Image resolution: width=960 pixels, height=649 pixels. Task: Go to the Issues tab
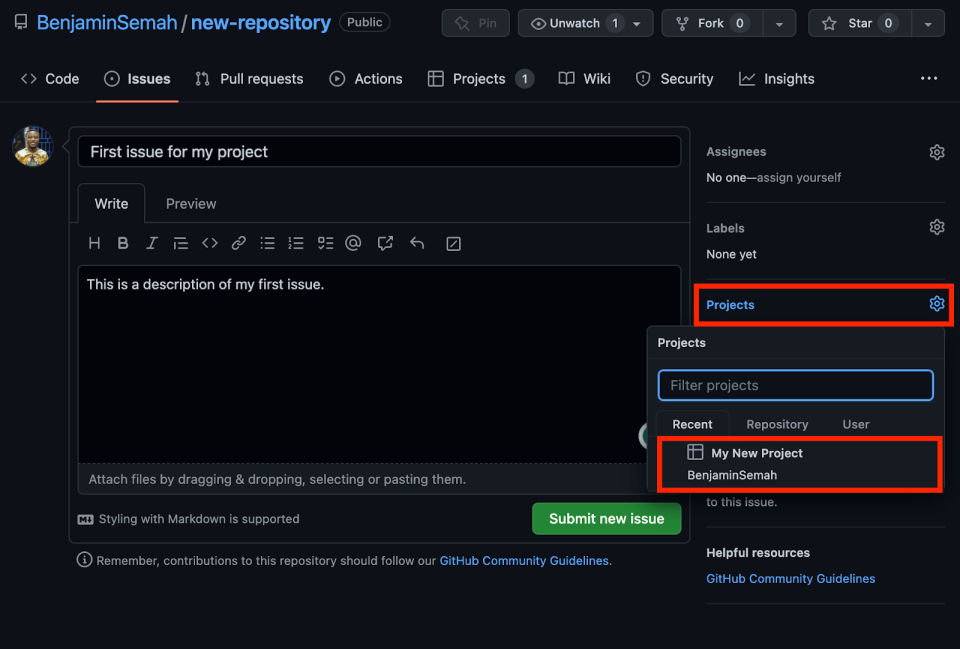[x=137, y=79]
